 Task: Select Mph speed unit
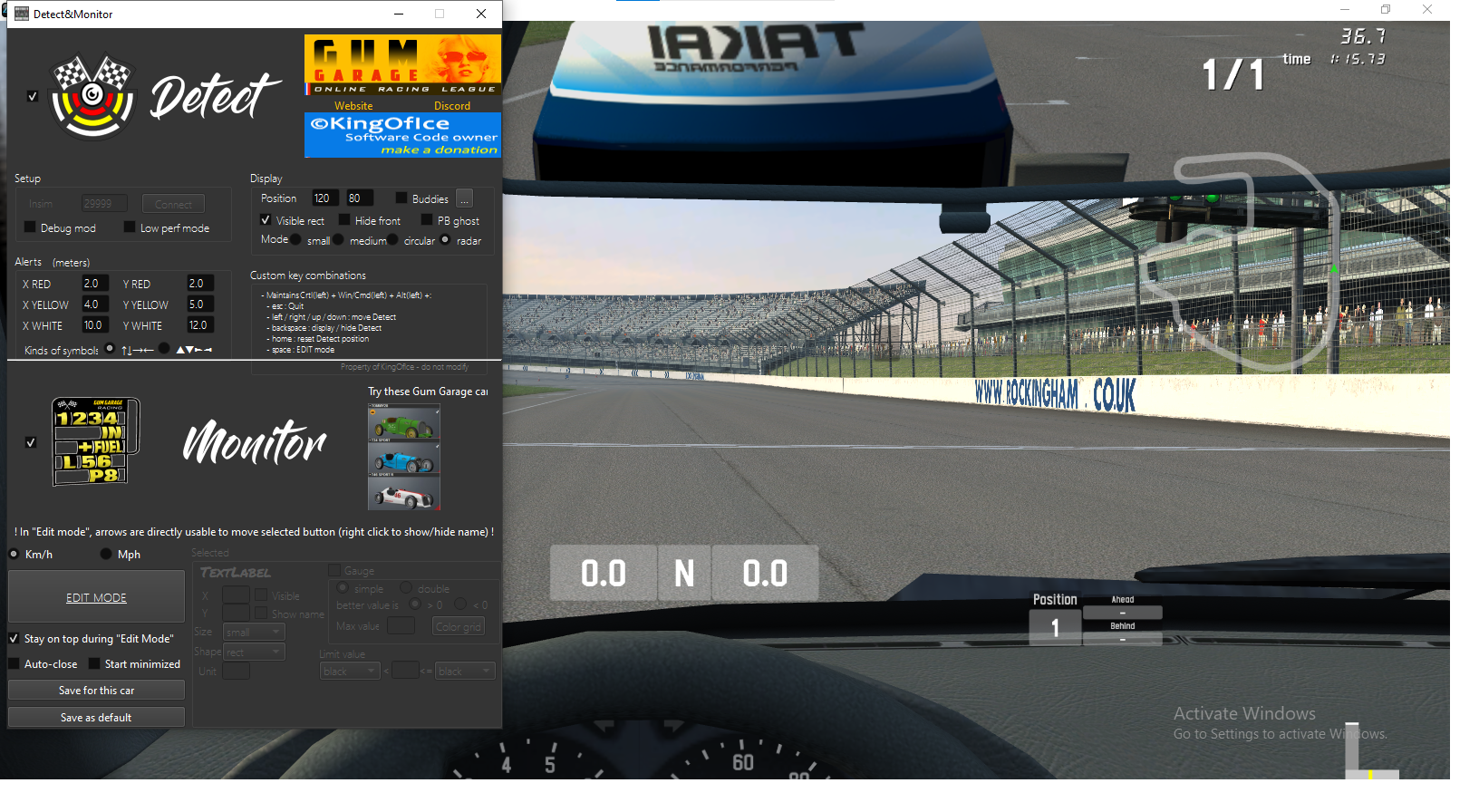point(106,554)
